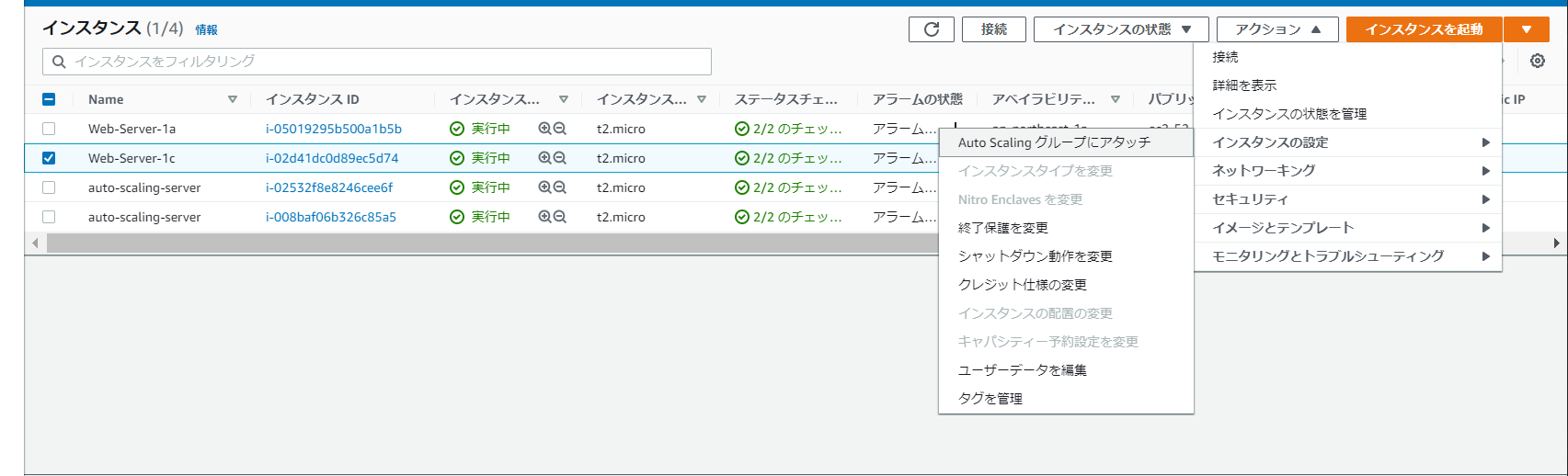The width and height of the screenshot is (1568, 476).
Task: Zoom in on Web-Server-1a state
Action: click(544, 129)
